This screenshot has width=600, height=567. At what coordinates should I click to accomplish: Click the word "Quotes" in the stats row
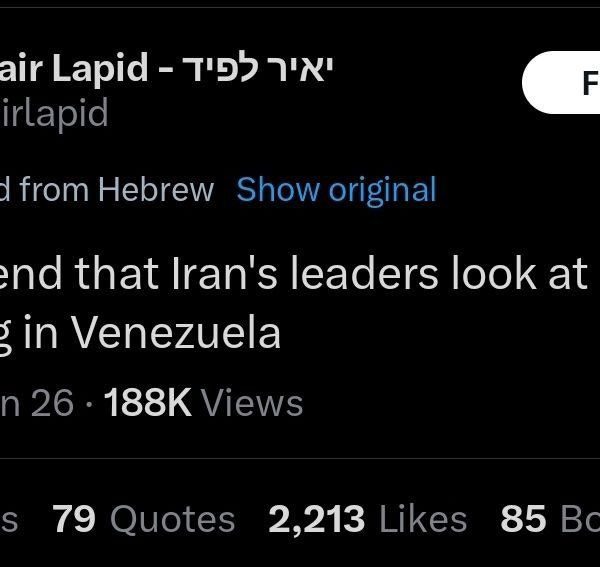click(x=172, y=519)
